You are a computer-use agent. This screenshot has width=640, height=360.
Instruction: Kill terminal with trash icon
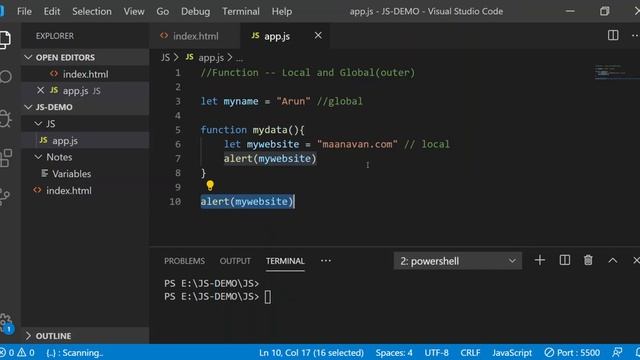(588, 260)
